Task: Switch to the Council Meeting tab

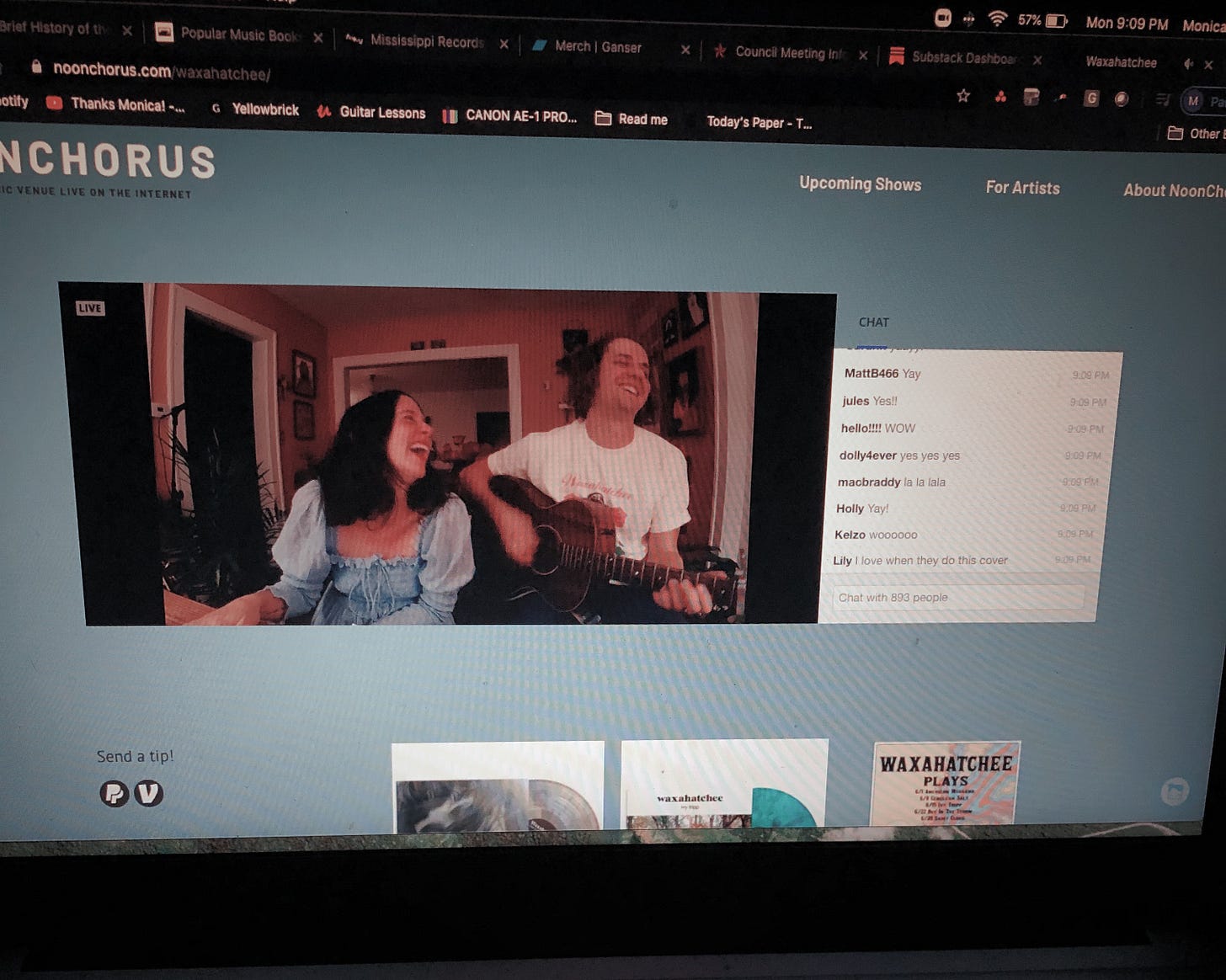Action: 779,52
